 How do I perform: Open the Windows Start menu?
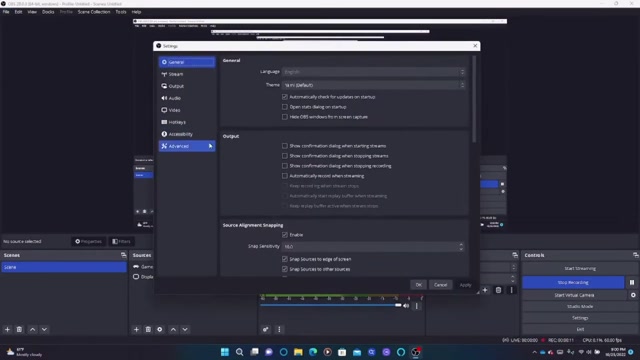pos(225,352)
